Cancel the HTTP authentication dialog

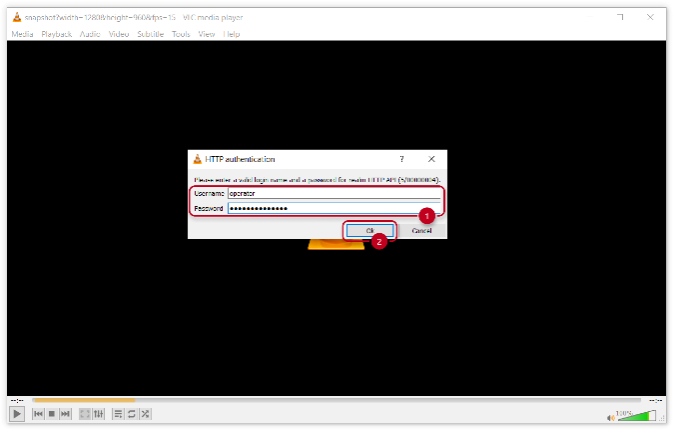click(421, 230)
